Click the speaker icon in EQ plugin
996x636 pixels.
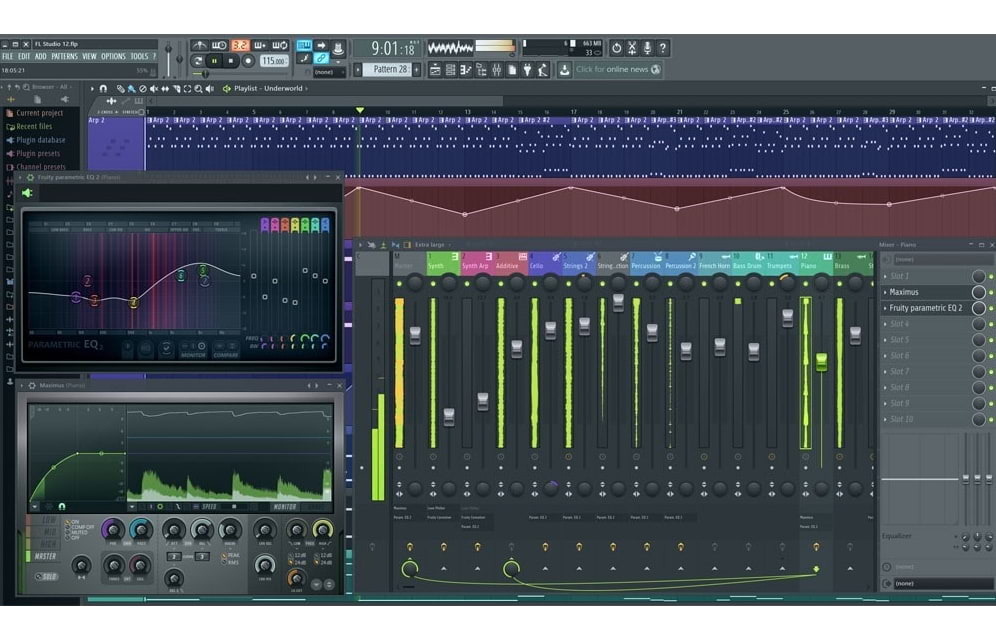point(27,193)
